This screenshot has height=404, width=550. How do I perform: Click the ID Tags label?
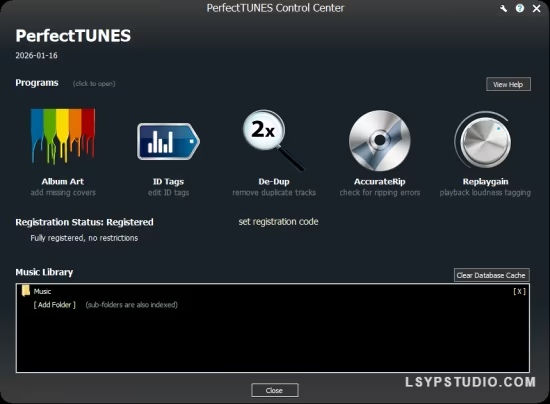click(168, 181)
